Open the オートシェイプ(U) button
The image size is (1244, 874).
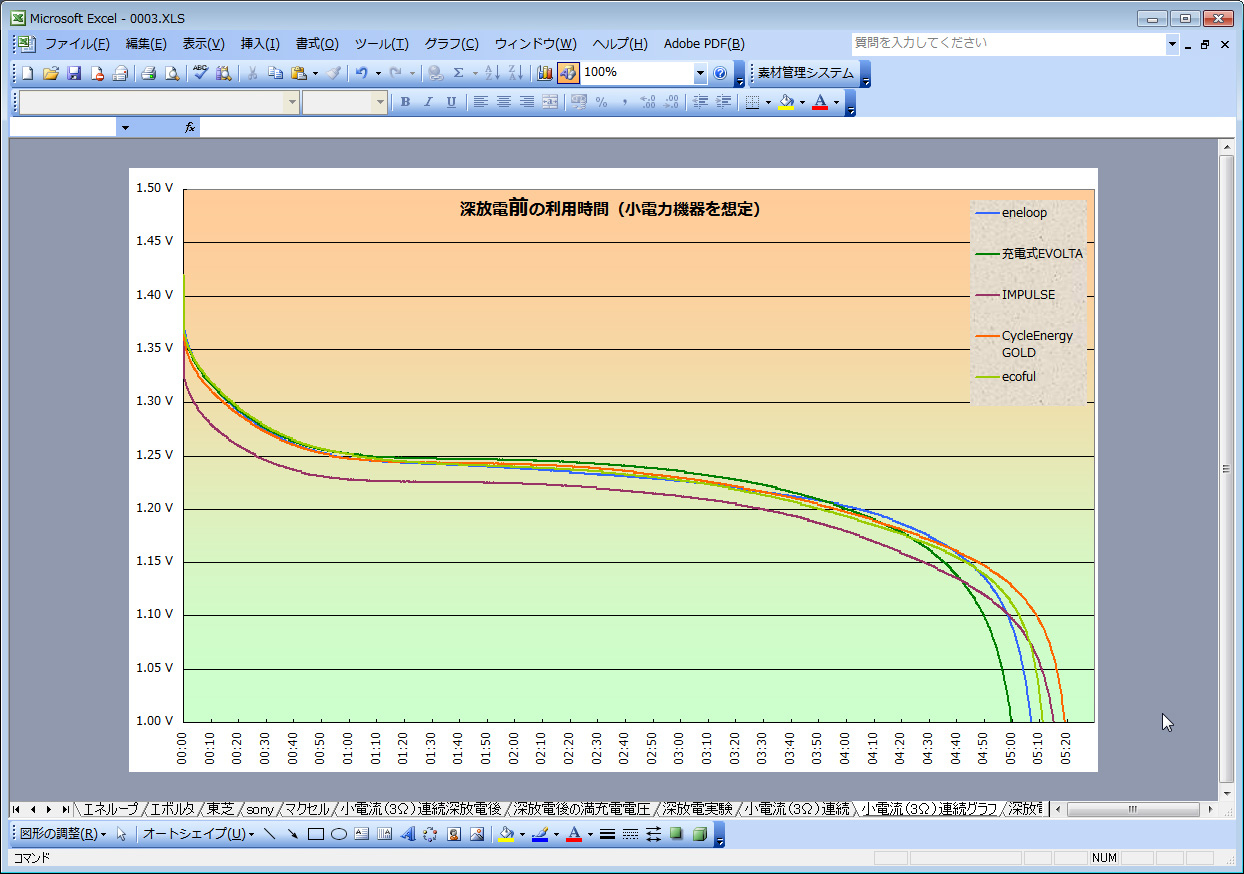[x=197, y=834]
